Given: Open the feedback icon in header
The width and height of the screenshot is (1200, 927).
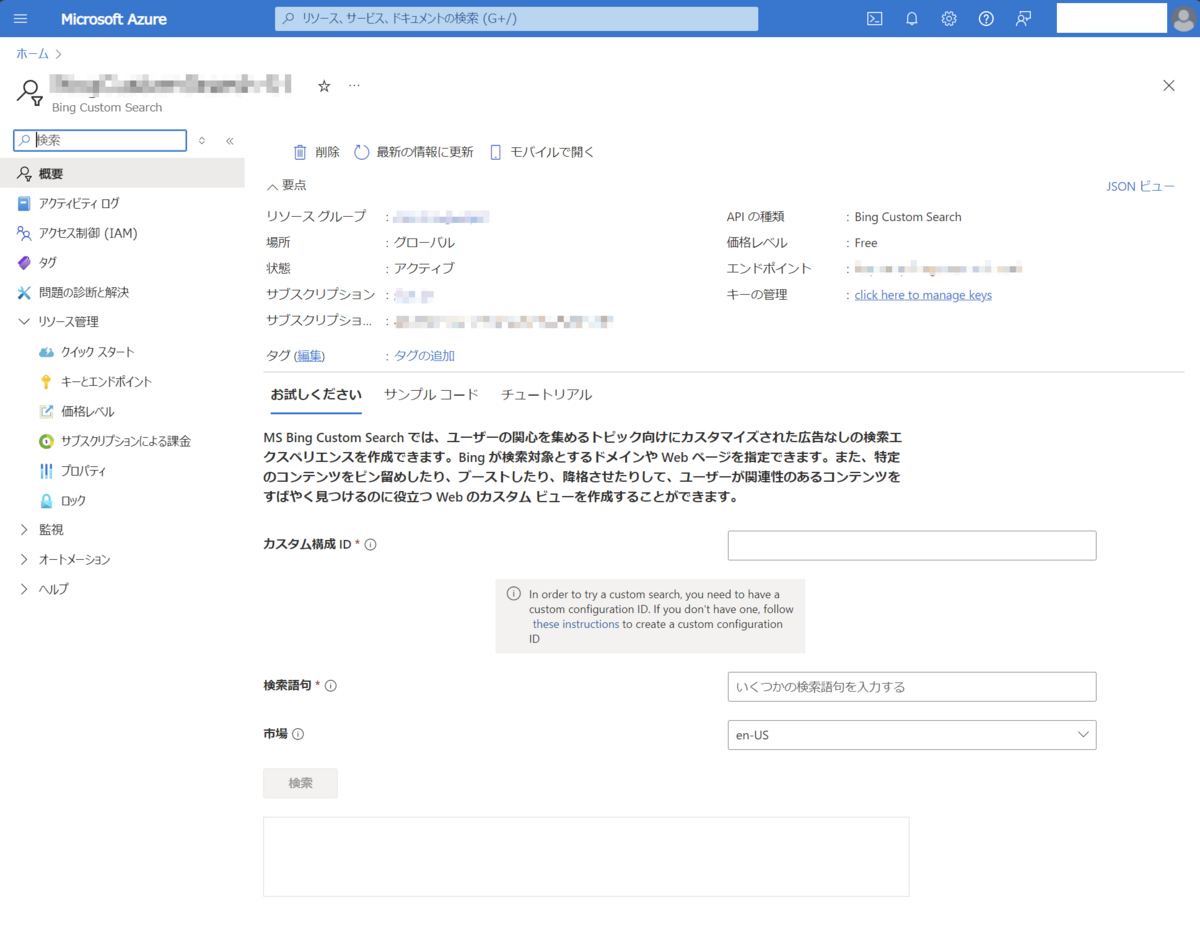Looking at the screenshot, I should 1023,19.
